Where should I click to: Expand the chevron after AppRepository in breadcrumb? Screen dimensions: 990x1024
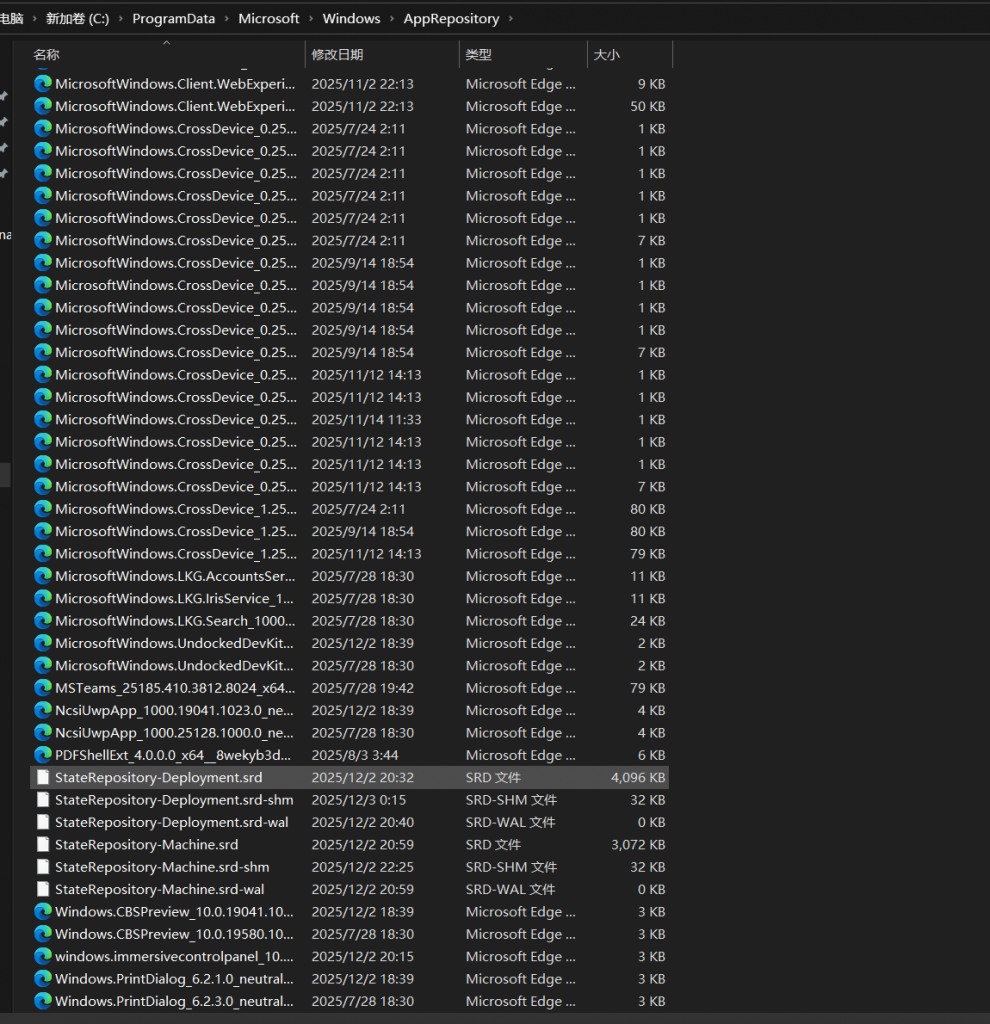(x=511, y=19)
